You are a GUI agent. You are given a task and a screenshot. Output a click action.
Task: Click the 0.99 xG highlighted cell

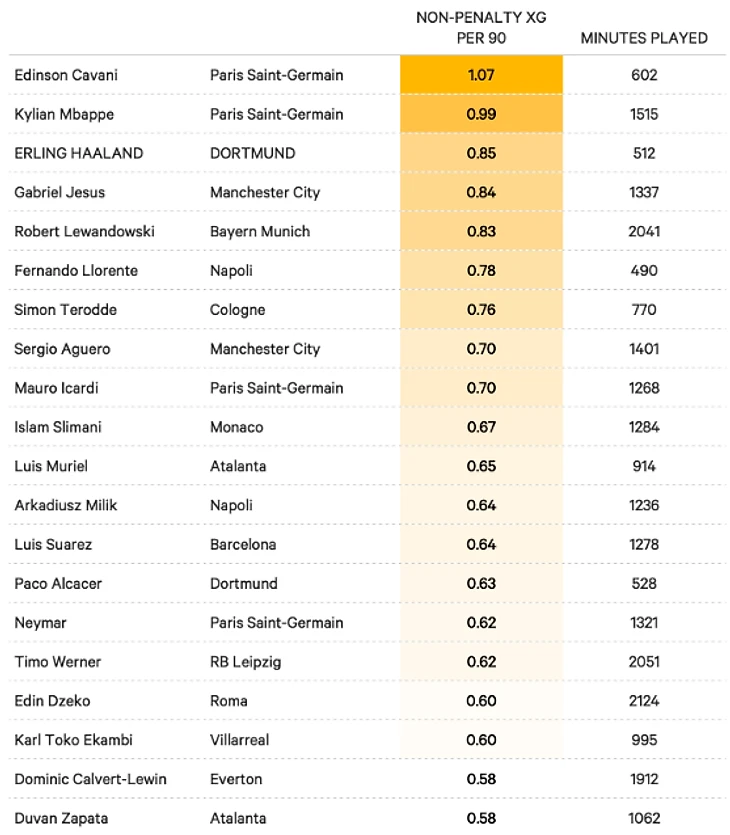(481, 114)
